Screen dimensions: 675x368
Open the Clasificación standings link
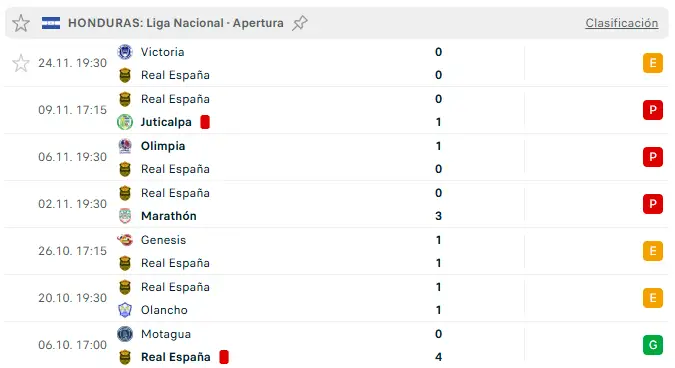coord(621,23)
